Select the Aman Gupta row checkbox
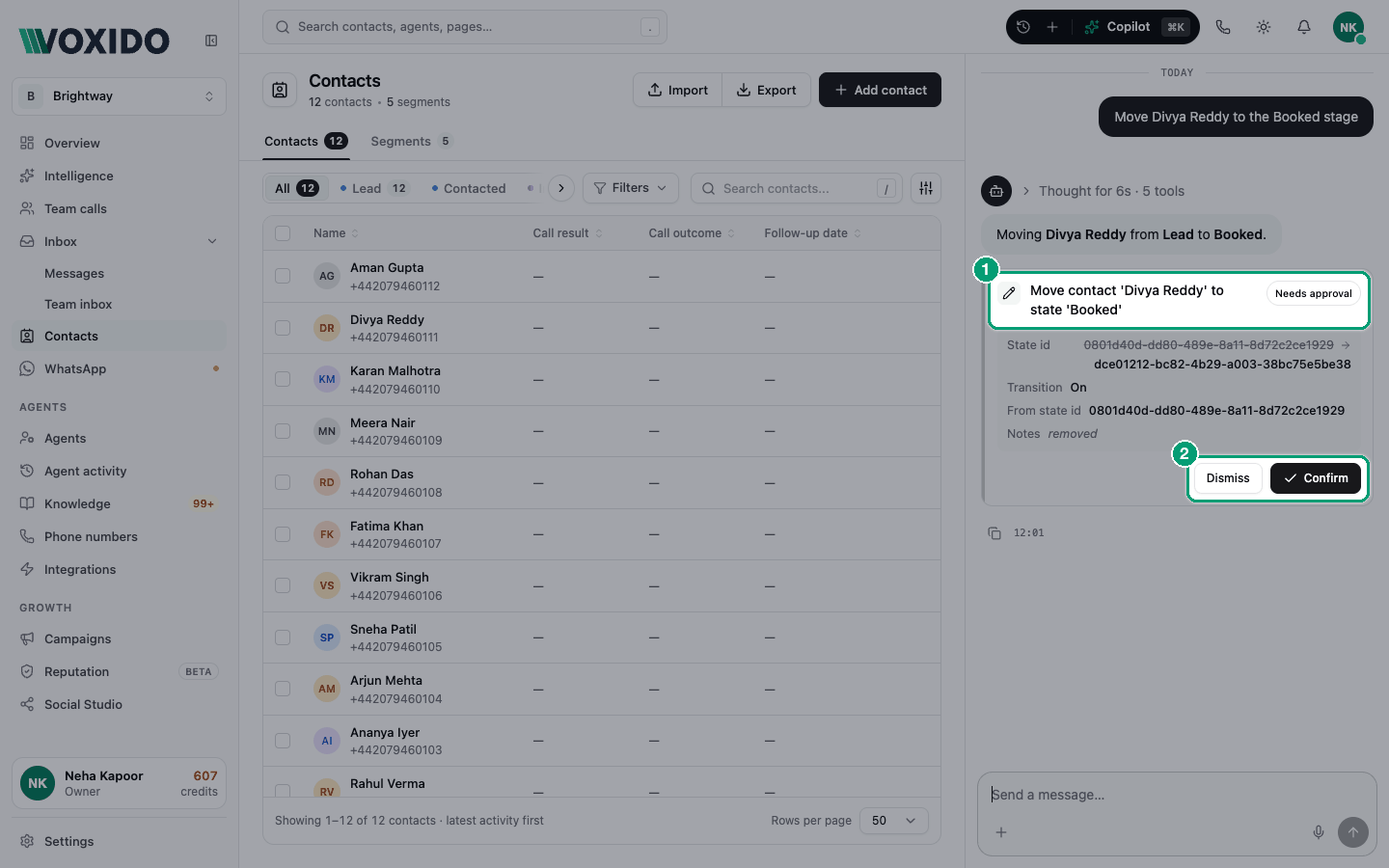1389x868 pixels. [x=283, y=276]
